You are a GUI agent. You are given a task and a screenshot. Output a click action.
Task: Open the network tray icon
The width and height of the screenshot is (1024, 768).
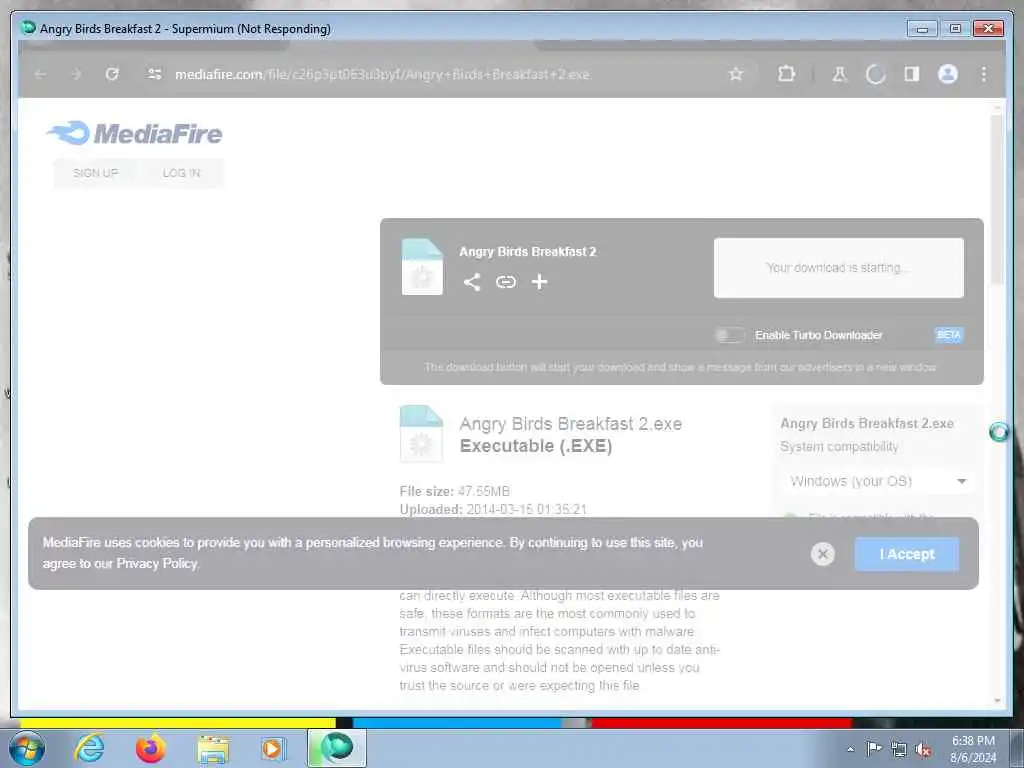tap(899, 749)
